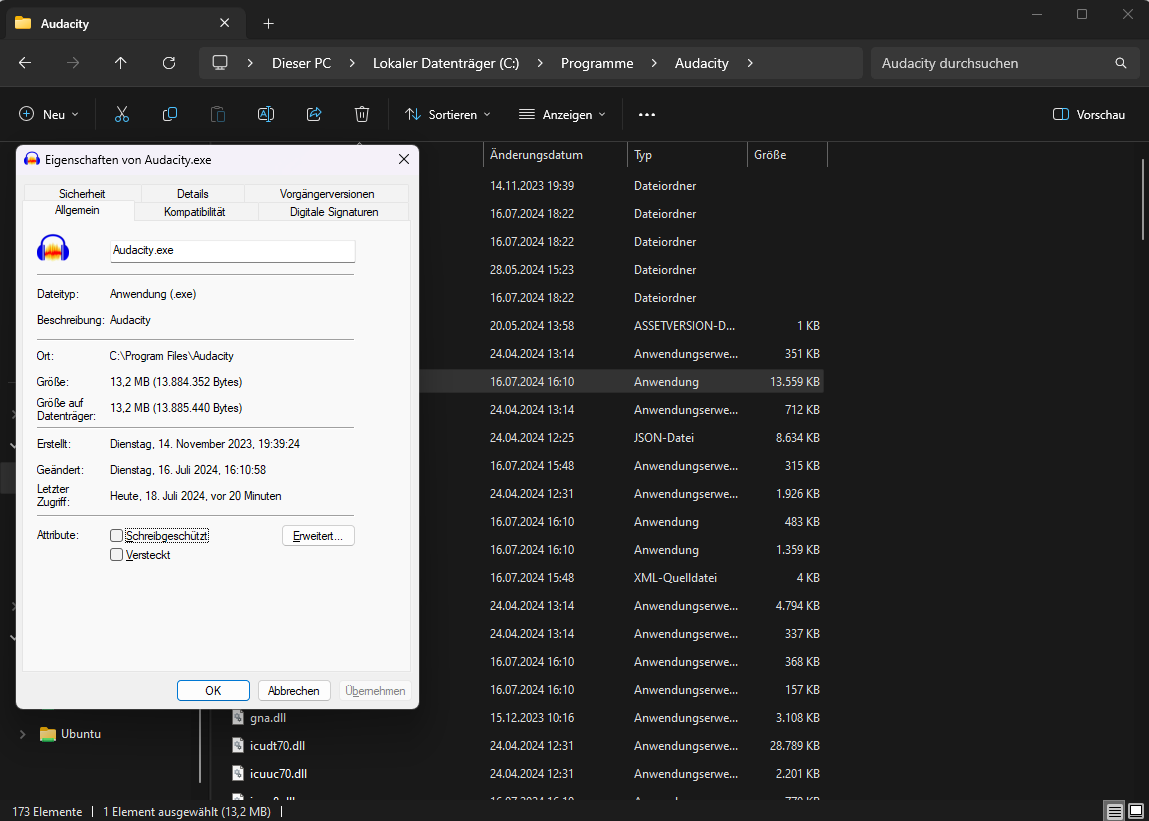Enable the Schreibgeschützt checkbox
The height and width of the screenshot is (821, 1149).
(x=117, y=536)
